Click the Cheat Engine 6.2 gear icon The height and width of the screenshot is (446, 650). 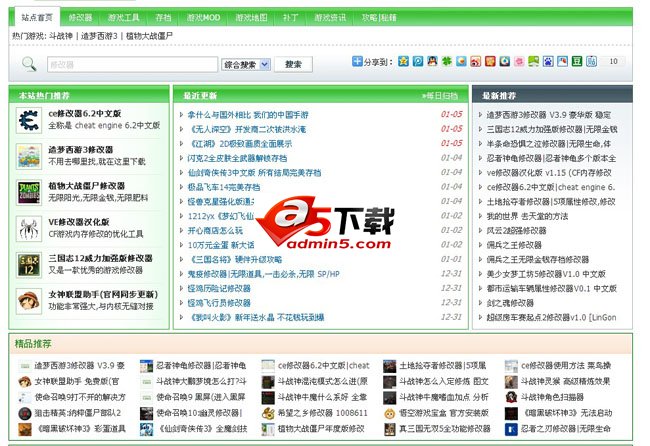pos(27,120)
